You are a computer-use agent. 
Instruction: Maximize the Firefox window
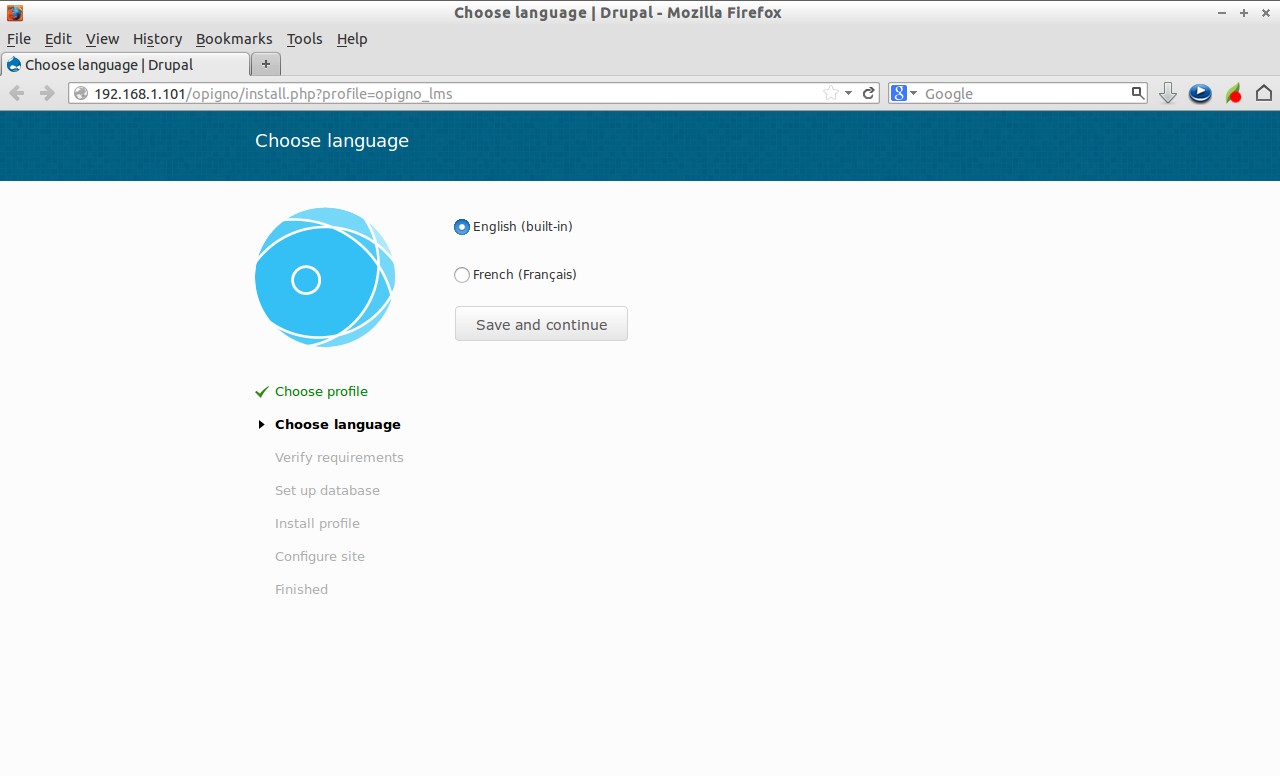pos(1244,13)
